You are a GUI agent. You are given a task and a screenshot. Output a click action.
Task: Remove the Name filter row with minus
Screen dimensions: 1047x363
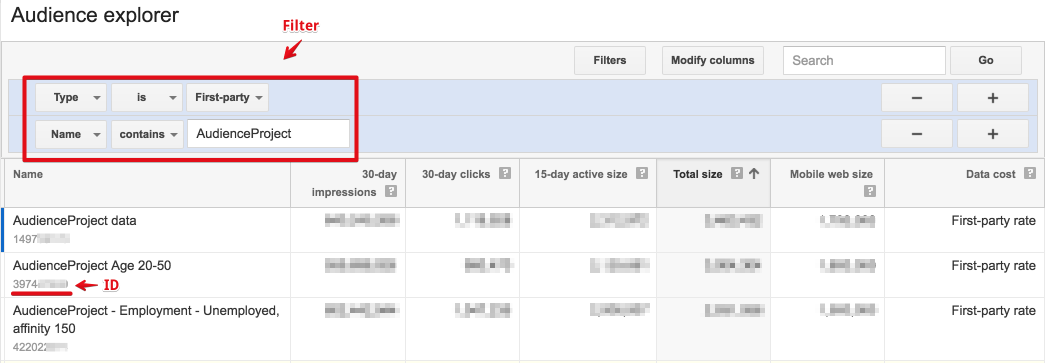click(917, 134)
